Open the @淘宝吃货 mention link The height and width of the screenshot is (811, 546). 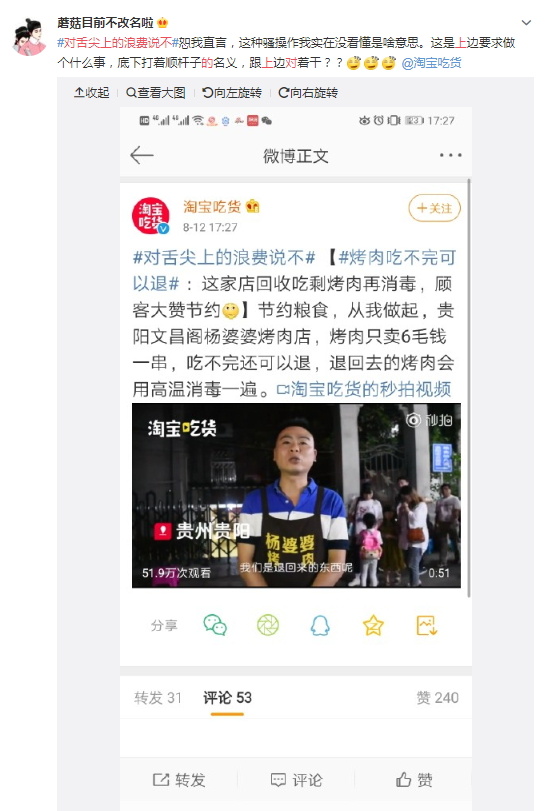[x=431, y=63]
